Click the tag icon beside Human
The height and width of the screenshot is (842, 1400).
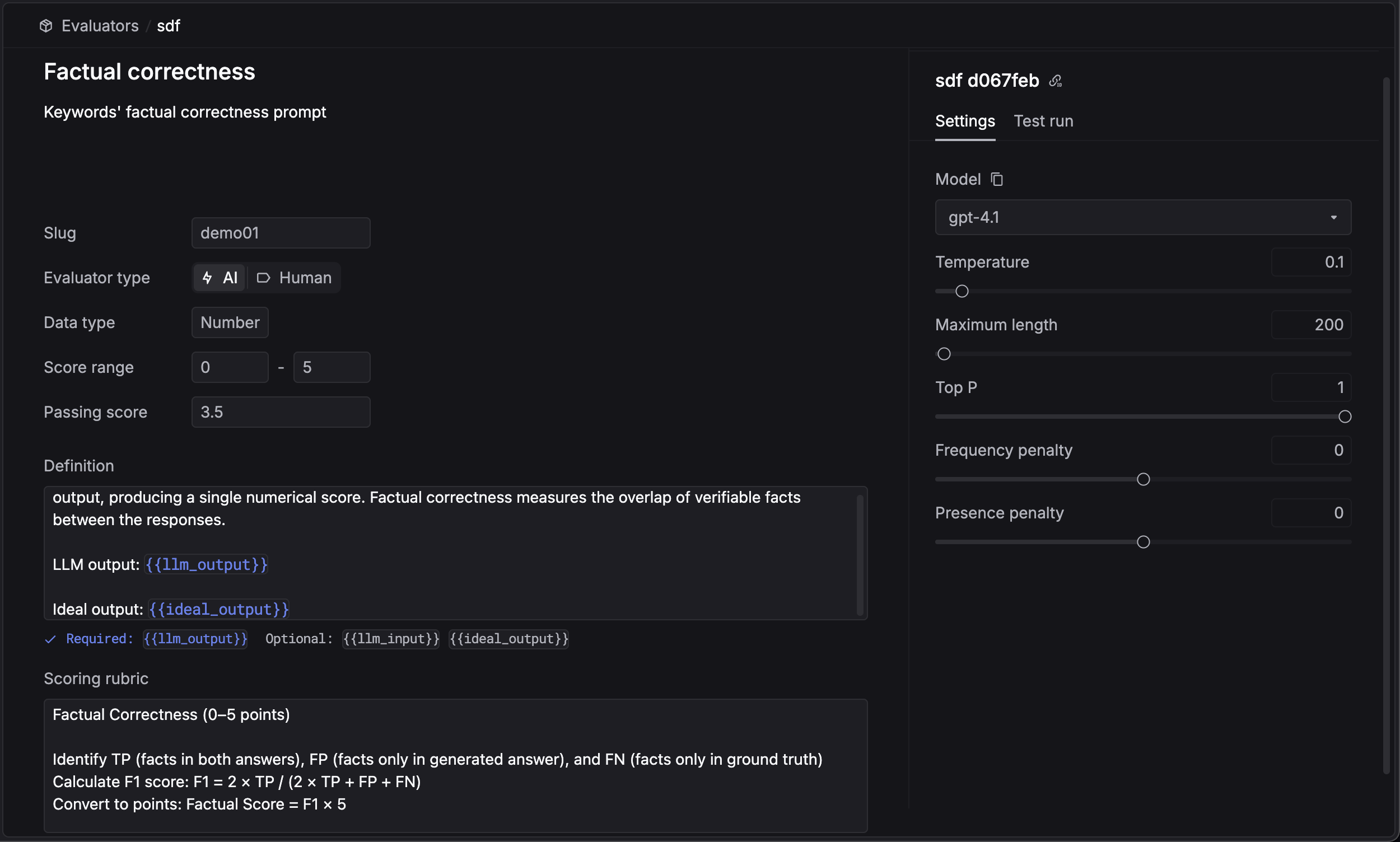(263, 278)
